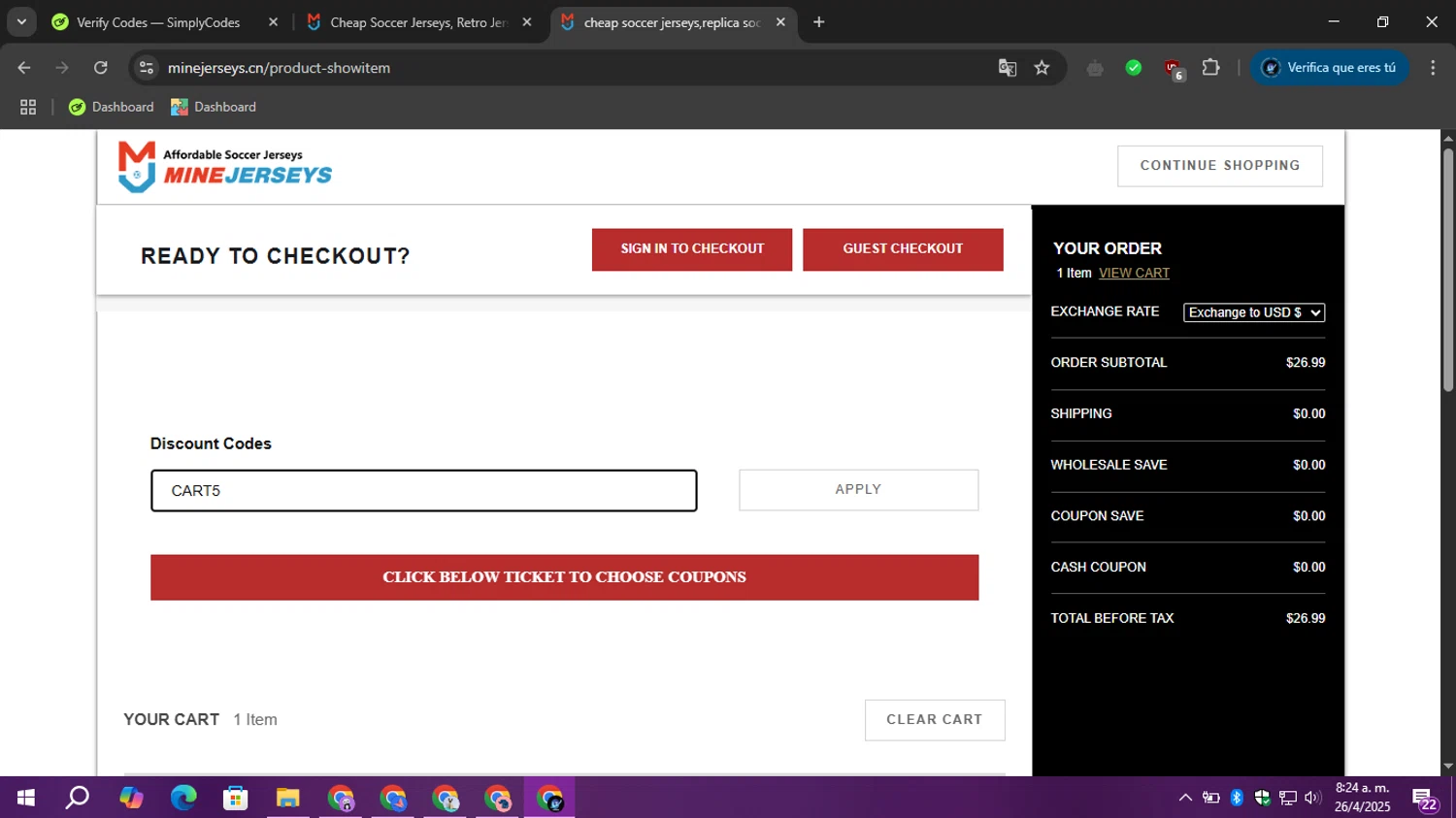Click the page vertical scrollbar thumb
Viewport: 1456px width, 818px height.
[x=1448, y=270]
